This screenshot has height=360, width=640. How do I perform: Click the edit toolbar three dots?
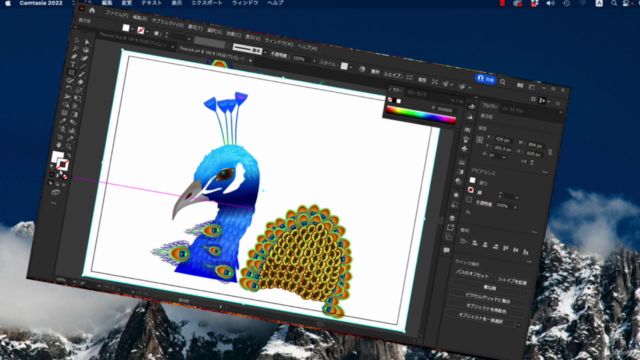[54, 202]
